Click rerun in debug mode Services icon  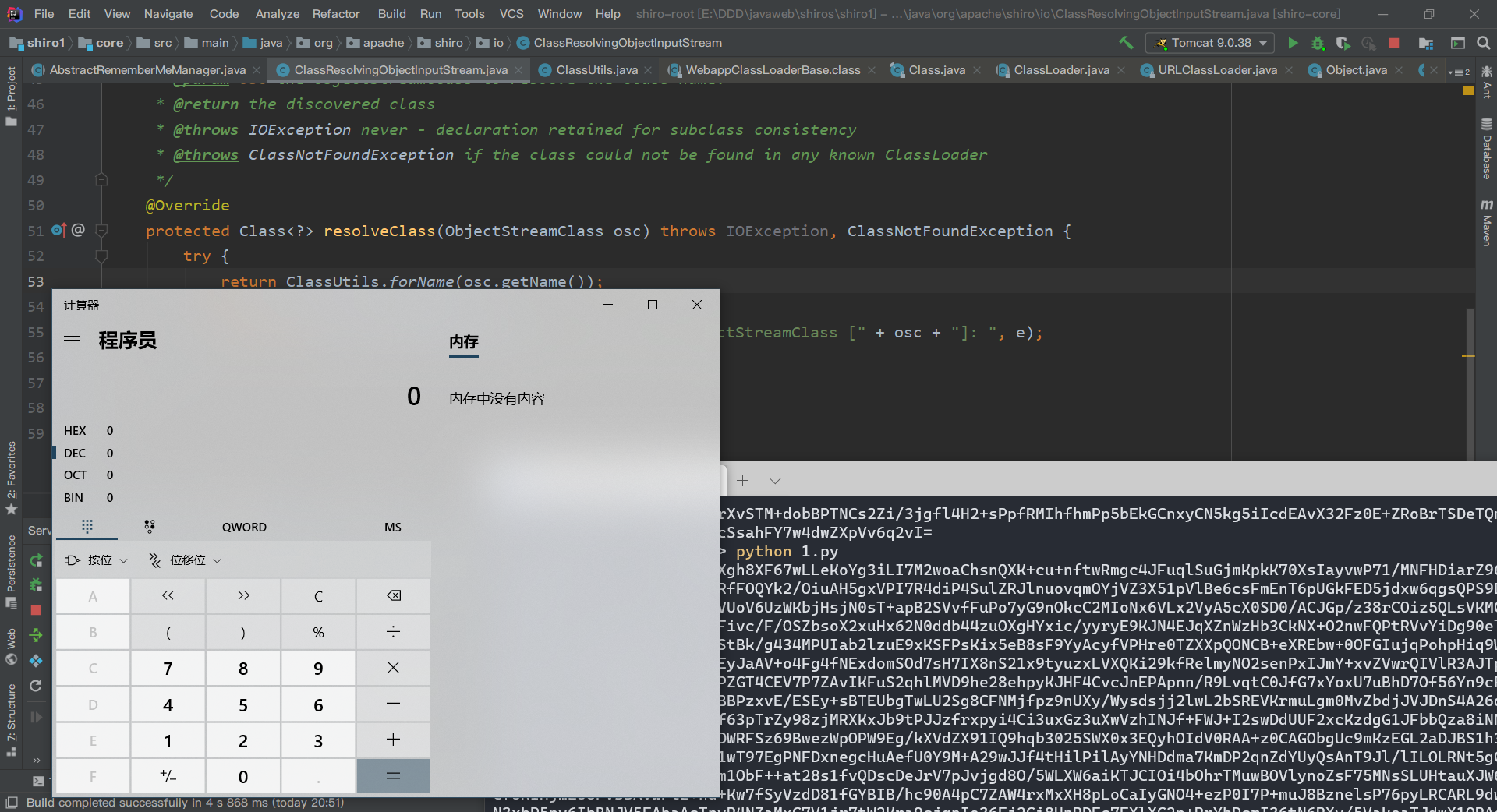click(36, 585)
